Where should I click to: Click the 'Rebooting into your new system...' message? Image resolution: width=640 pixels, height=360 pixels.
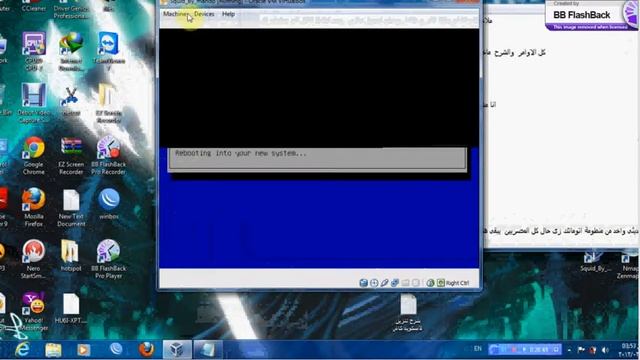[x=240, y=153]
